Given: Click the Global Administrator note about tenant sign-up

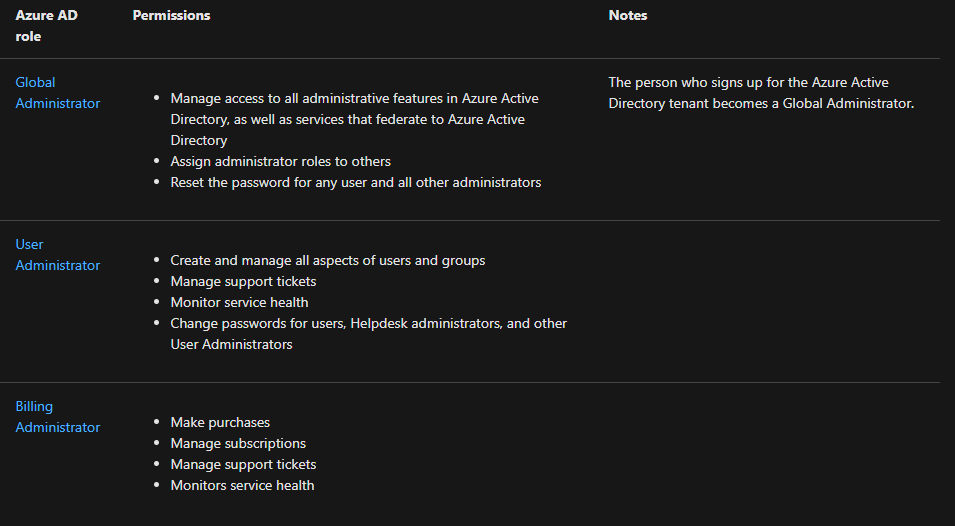Looking at the screenshot, I should pyautogui.click(x=761, y=93).
